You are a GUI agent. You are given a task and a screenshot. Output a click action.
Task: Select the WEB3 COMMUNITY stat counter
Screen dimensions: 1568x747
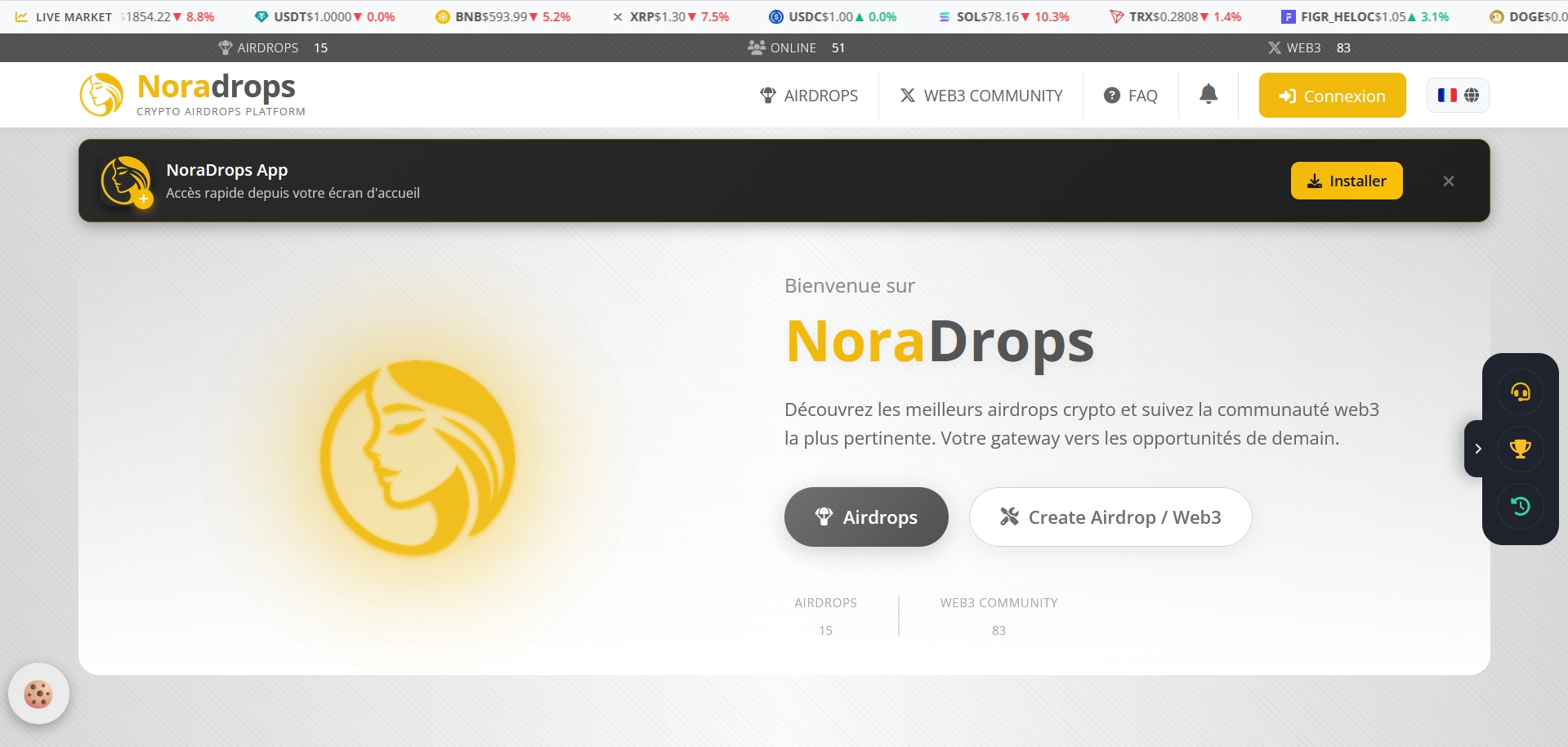coord(998,616)
